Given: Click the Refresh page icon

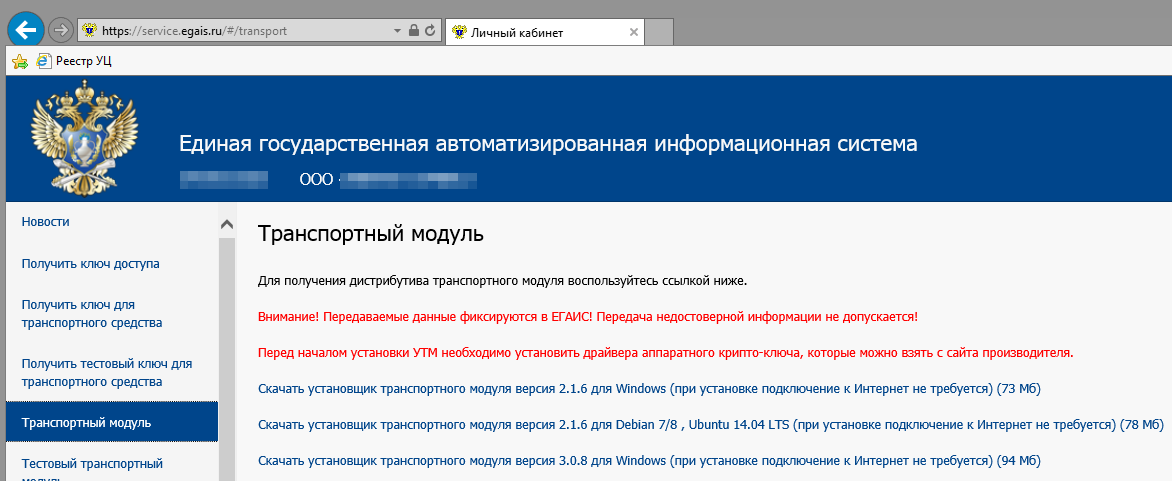Looking at the screenshot, I should 430,31.
